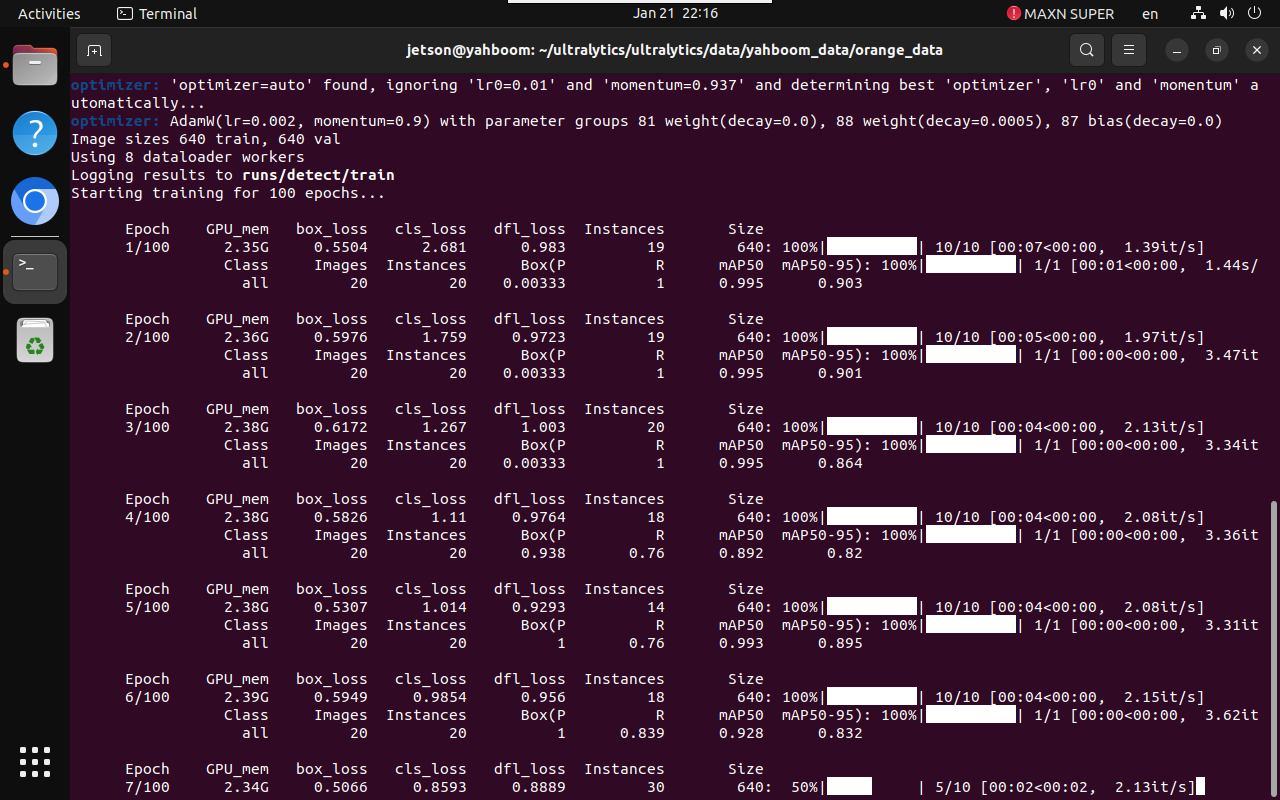Click the terminal title path text
1280x800 pixels.
(x=675, y=50)
